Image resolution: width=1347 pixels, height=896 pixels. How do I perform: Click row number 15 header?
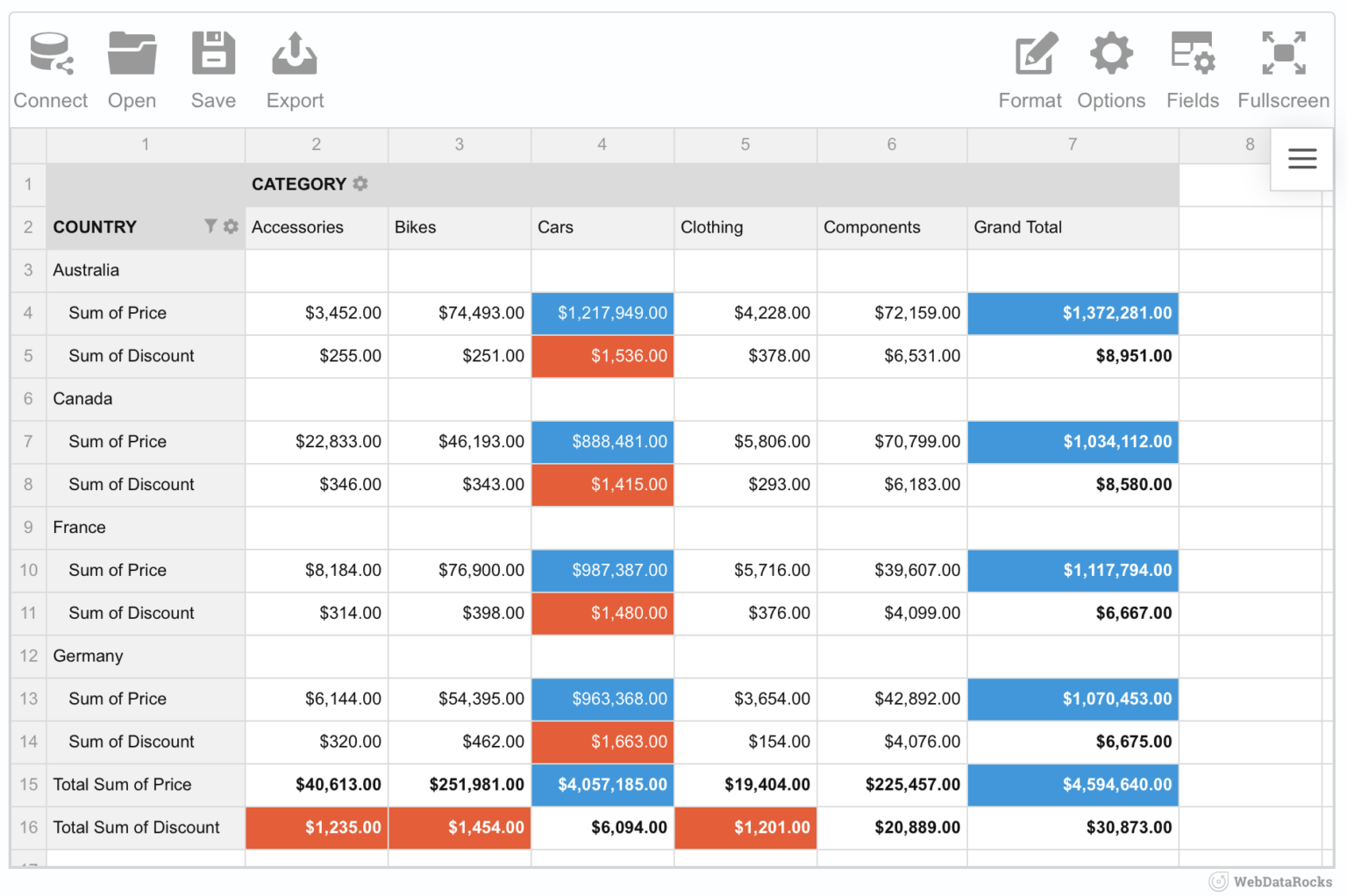coord(27,785)
